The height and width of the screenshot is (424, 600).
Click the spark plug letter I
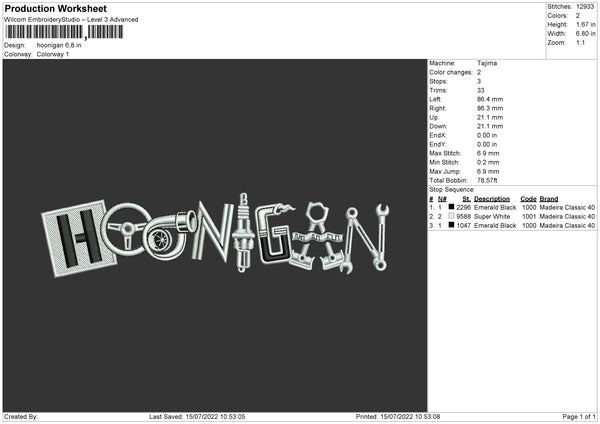tap(242, 232)
